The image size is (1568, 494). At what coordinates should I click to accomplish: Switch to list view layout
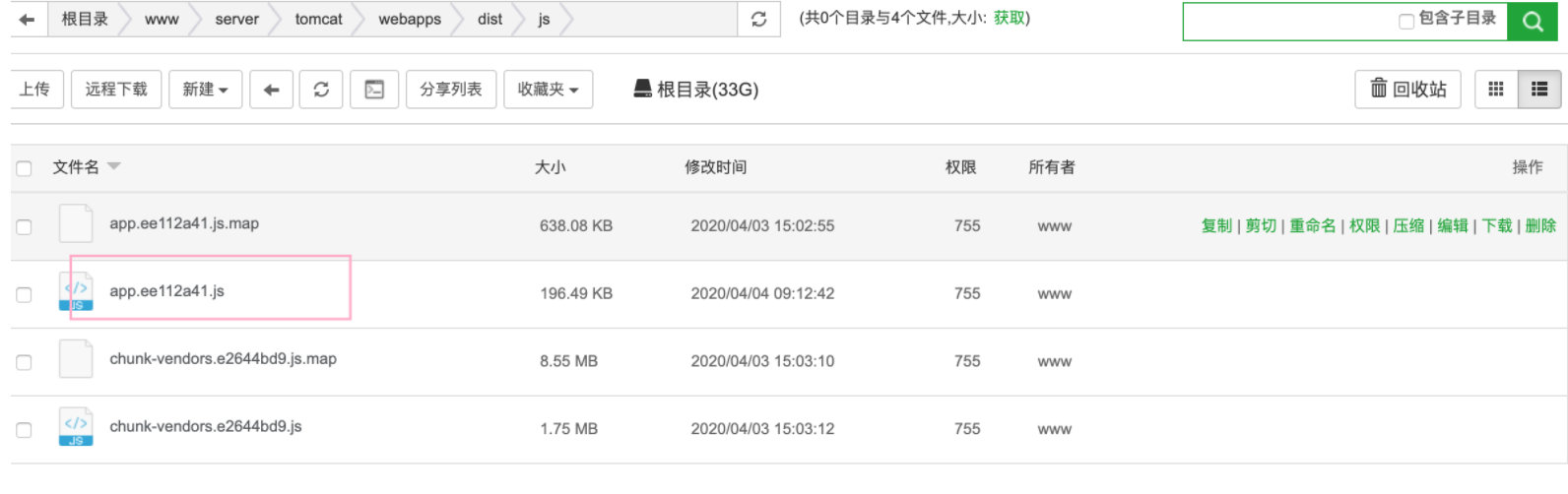click(x=1539, y=90)
